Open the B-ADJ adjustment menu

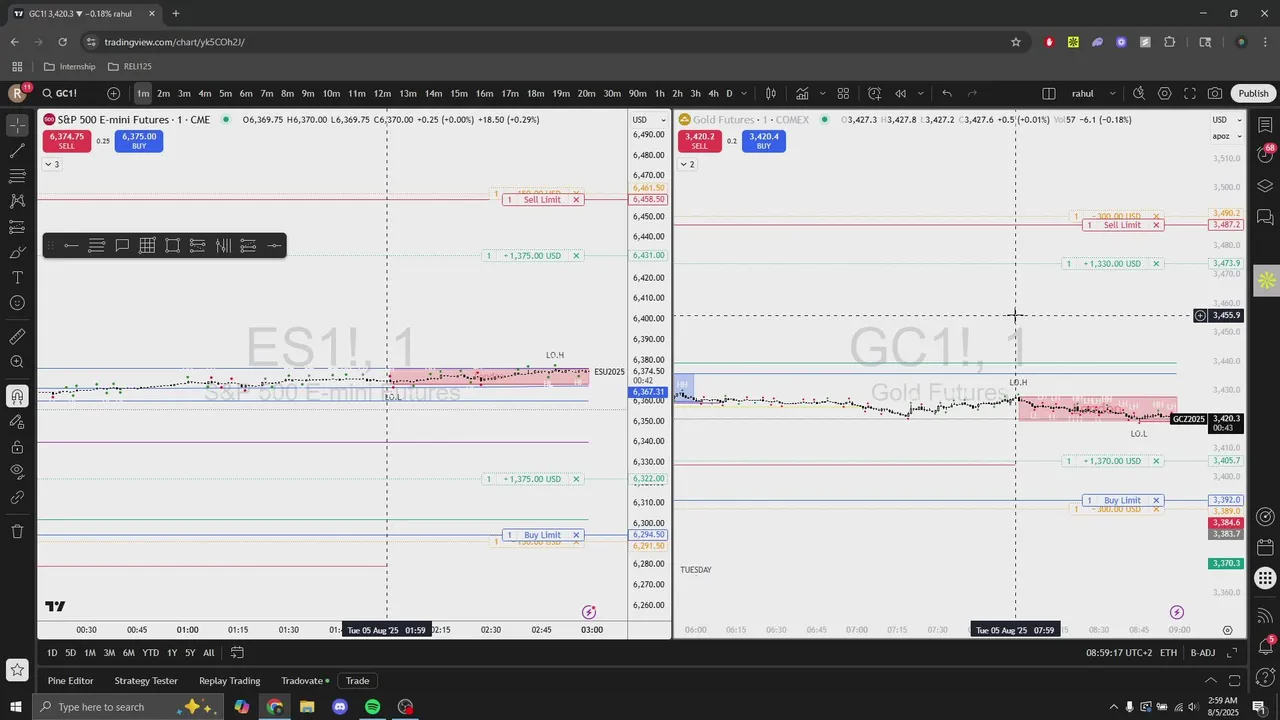click(1202, 653)
